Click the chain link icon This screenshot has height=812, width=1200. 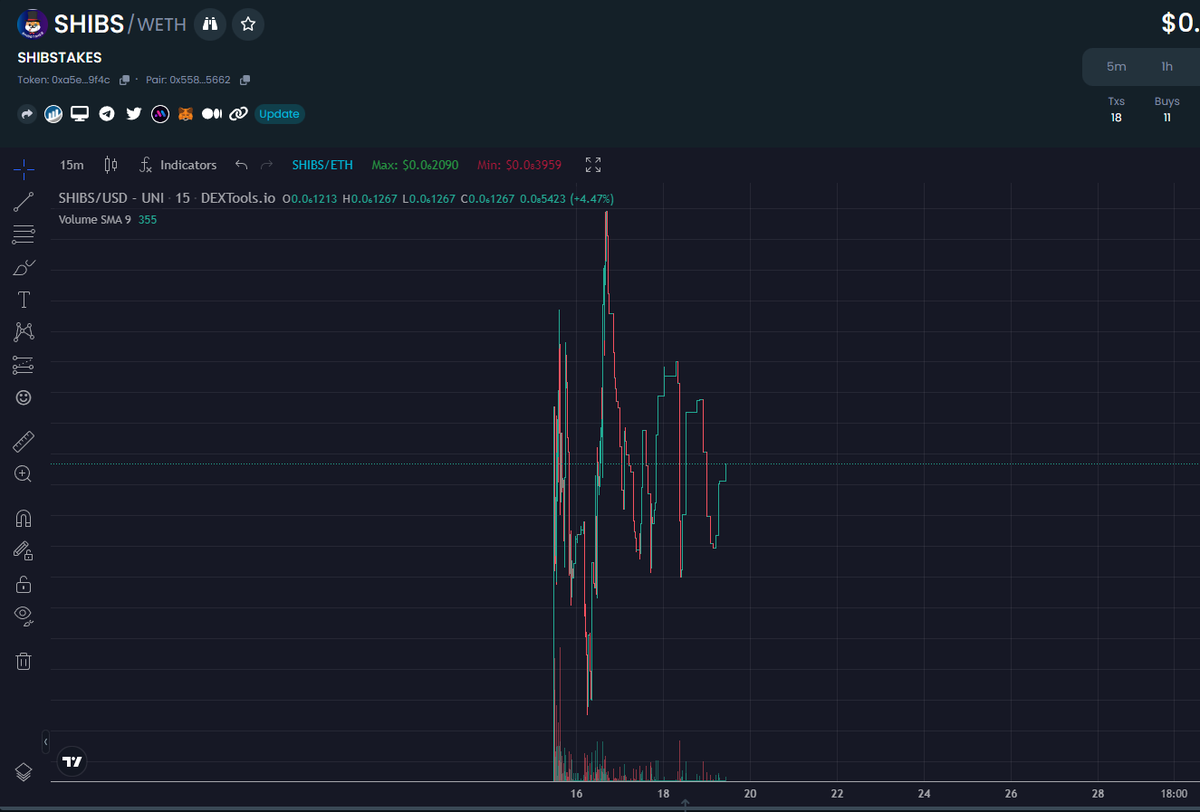click(238, 114)
